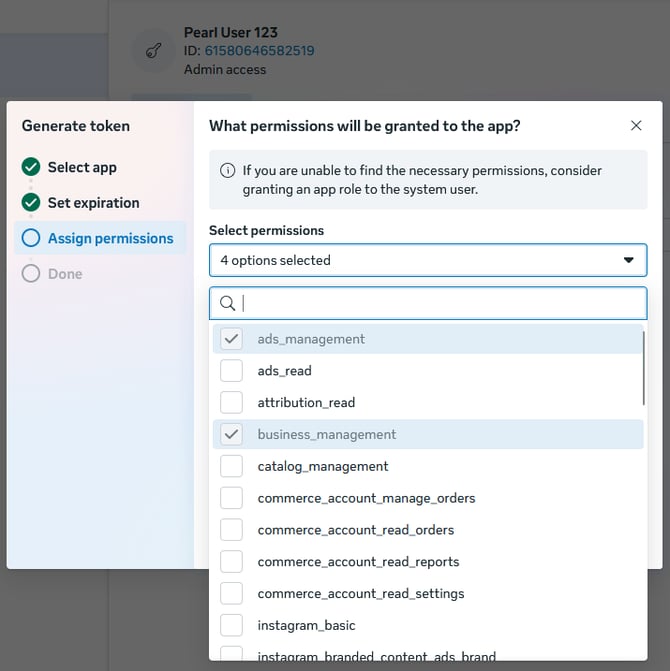Viewport: 670px width, 671px height.
Task: Uncheck the ads_management permission
Action: 232,339
